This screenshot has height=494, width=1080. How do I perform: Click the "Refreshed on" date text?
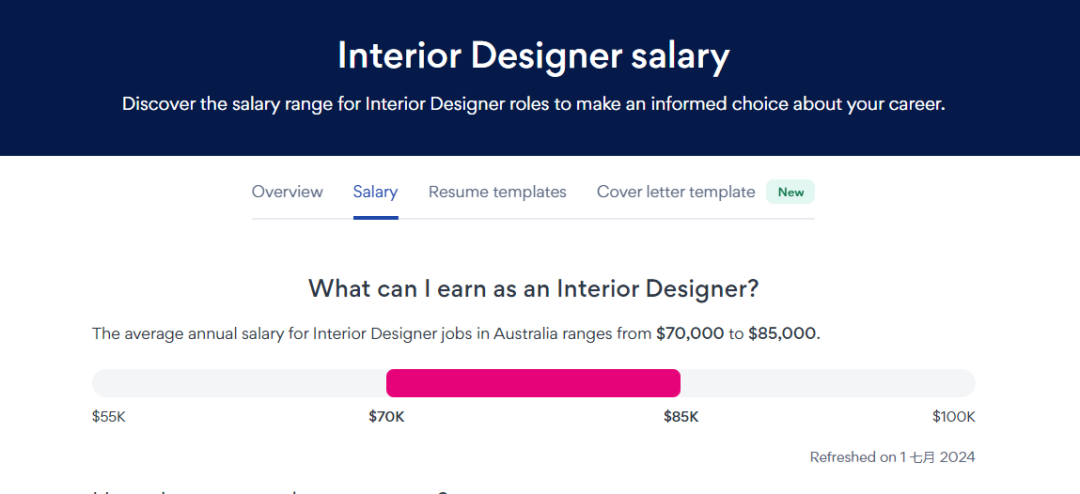892,457
